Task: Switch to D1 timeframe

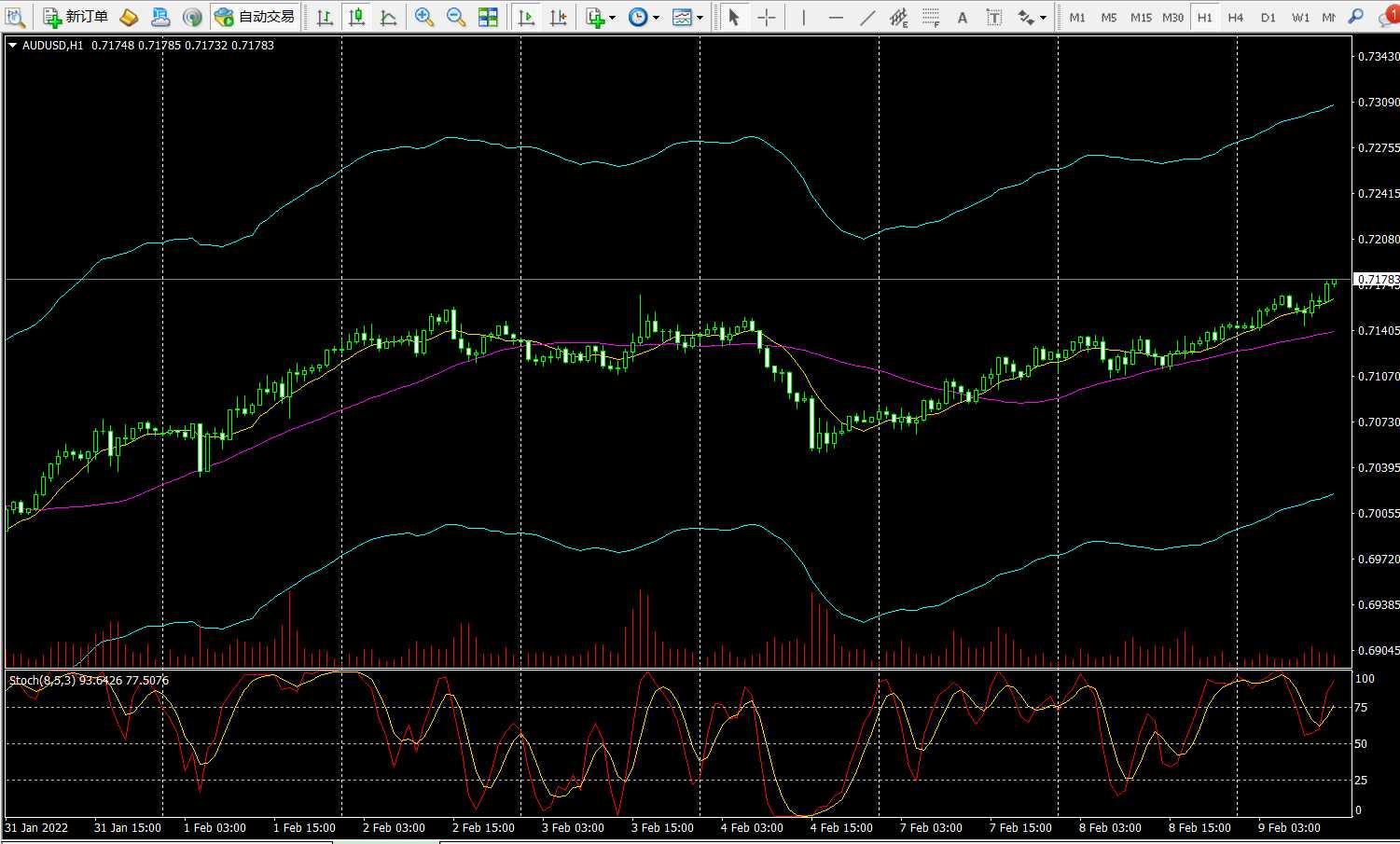Action: tap(1268, 17)
